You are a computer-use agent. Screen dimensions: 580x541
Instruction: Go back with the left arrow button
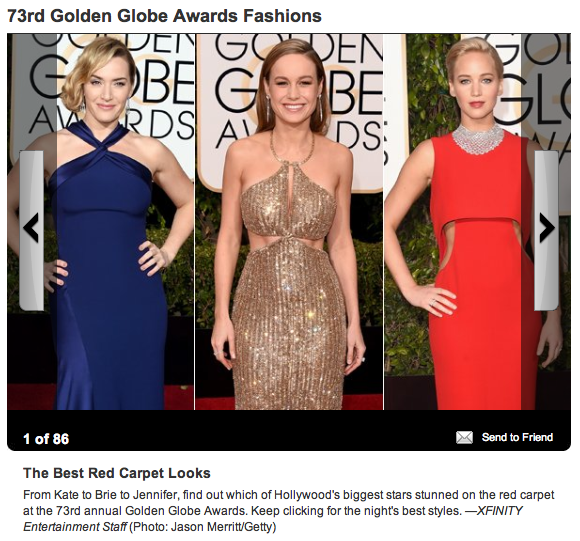(31, 230)
